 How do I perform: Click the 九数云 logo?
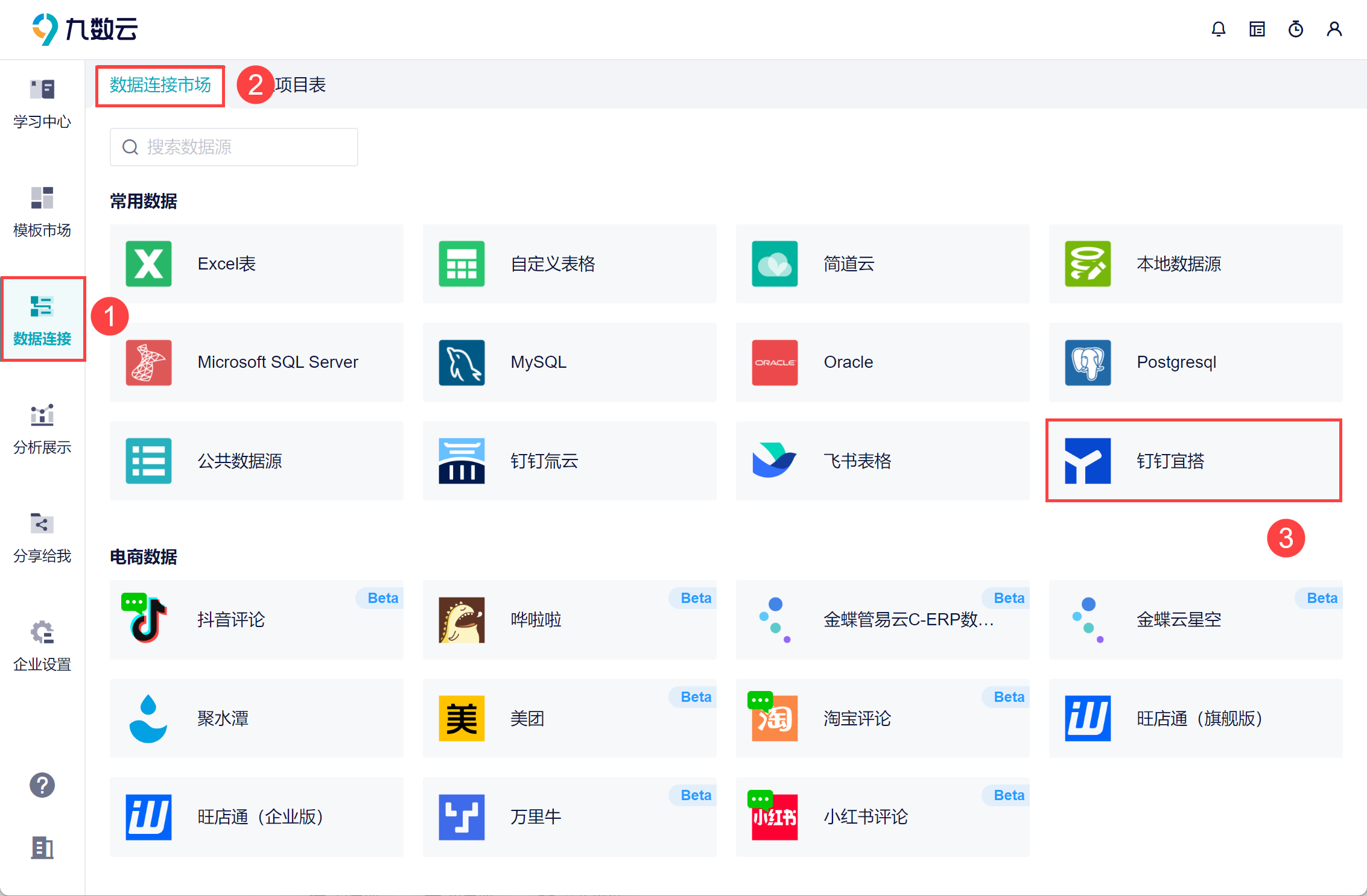click(x=85, y=29)
